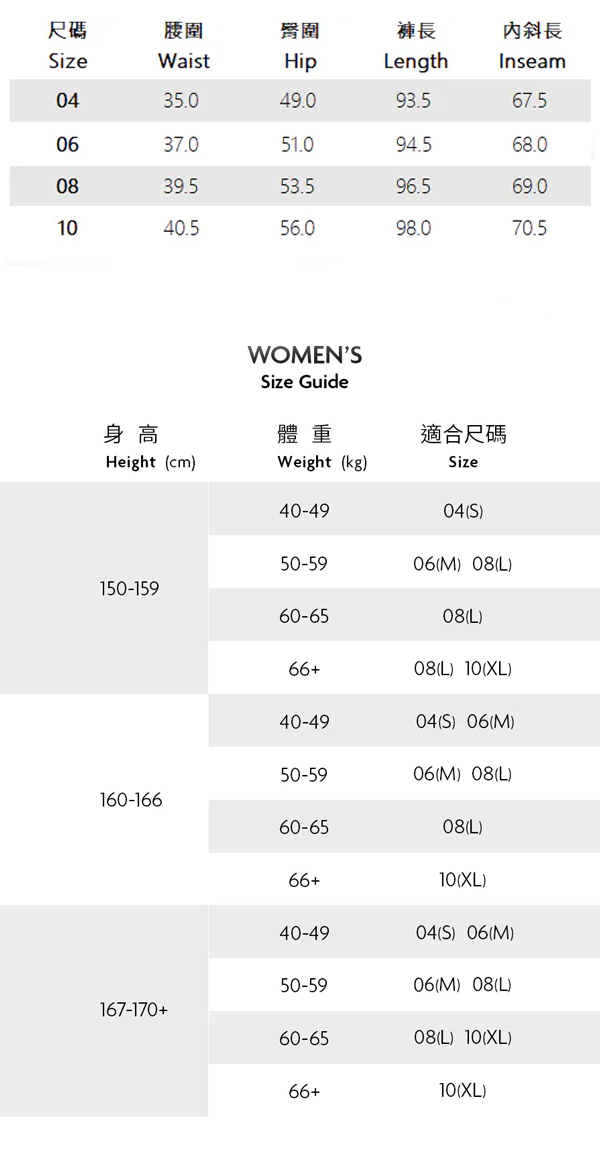Click the 167-170+ height range cell
Image resolution: width=600 pixels, height=1160 pixels.
coord(133,1010)
